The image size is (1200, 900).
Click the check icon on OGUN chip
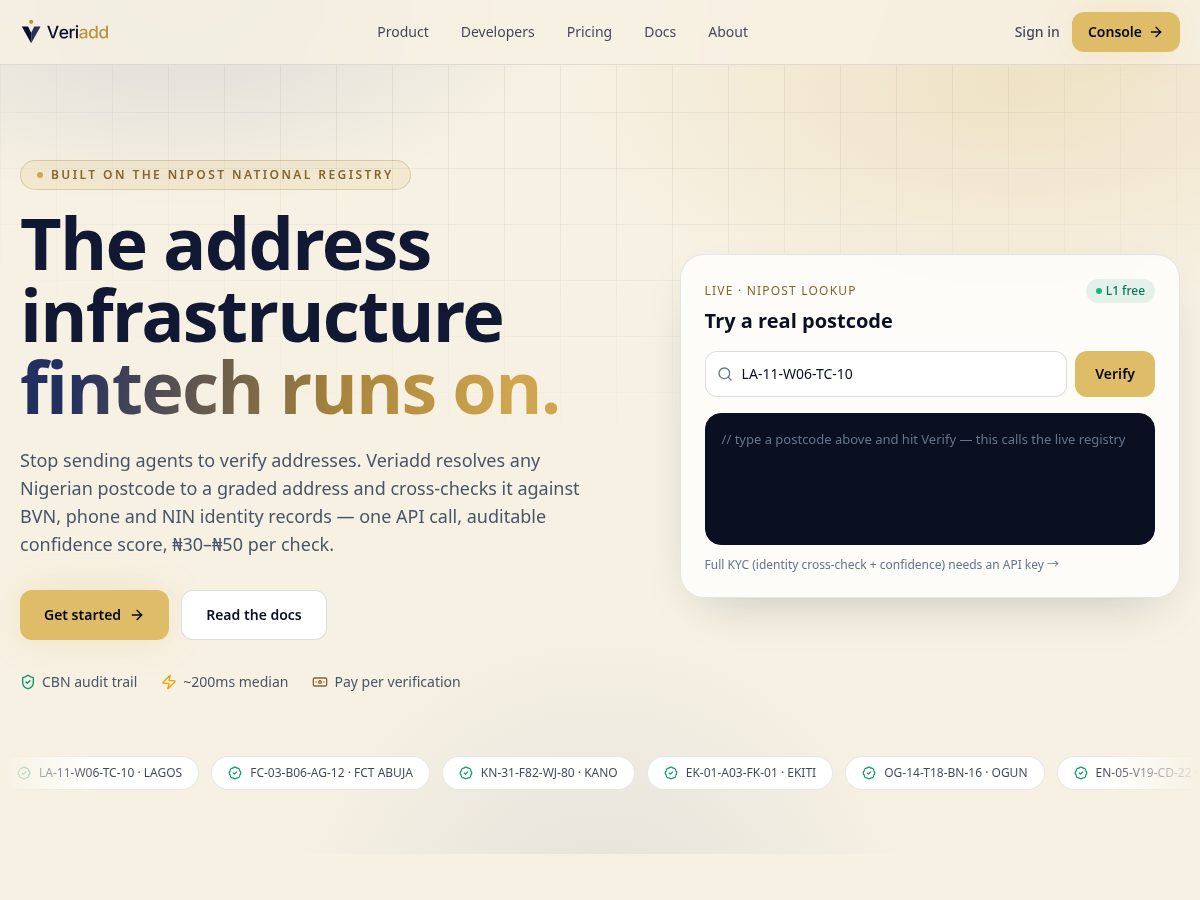pyautogui.click(x=869, y=773)
